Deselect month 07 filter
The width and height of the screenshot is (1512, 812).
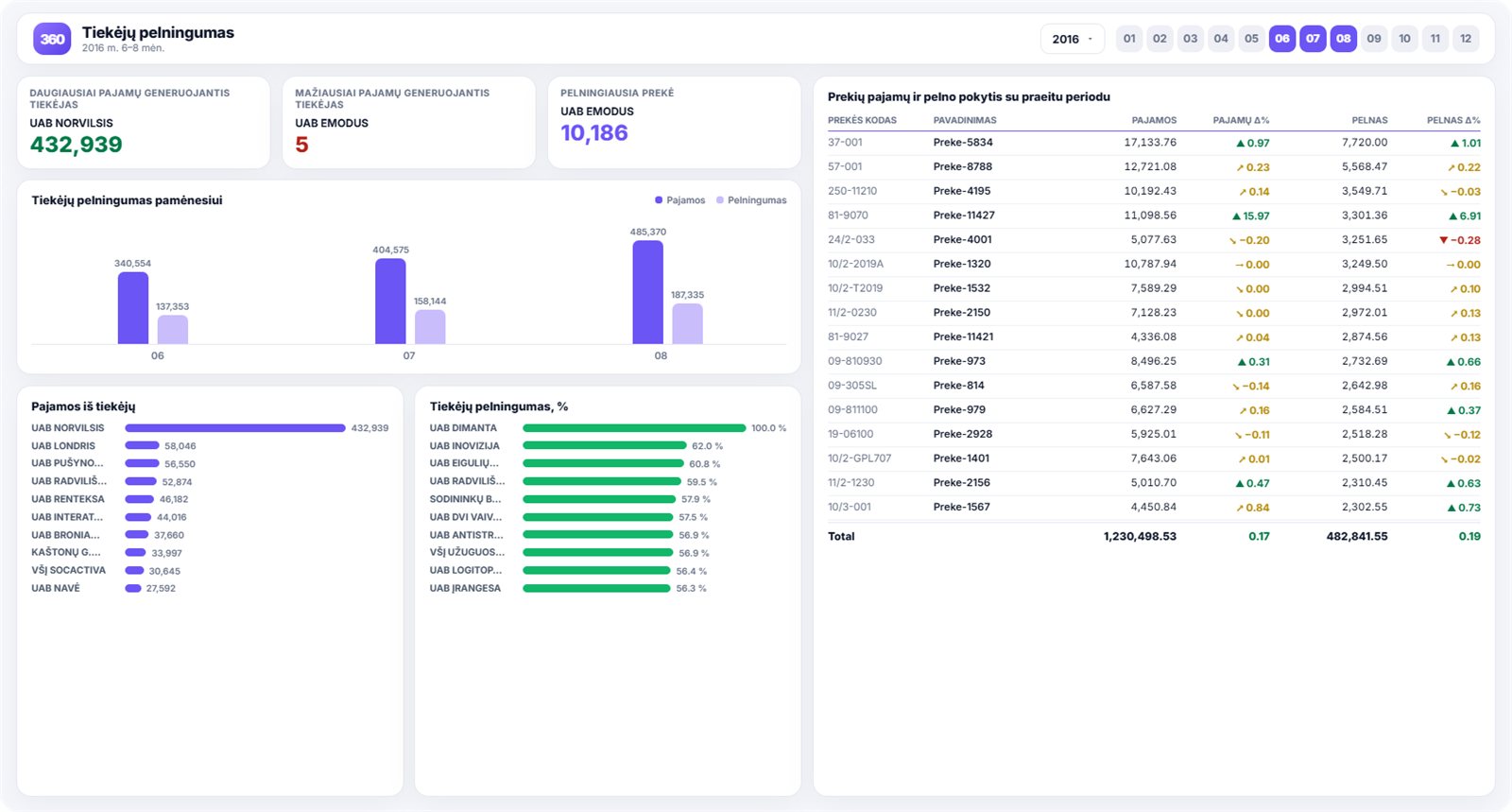tap(1313, 39)
